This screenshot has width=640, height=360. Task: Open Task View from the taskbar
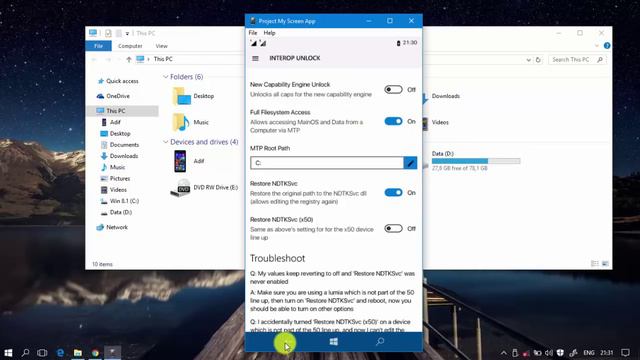[x=42, y=353]
